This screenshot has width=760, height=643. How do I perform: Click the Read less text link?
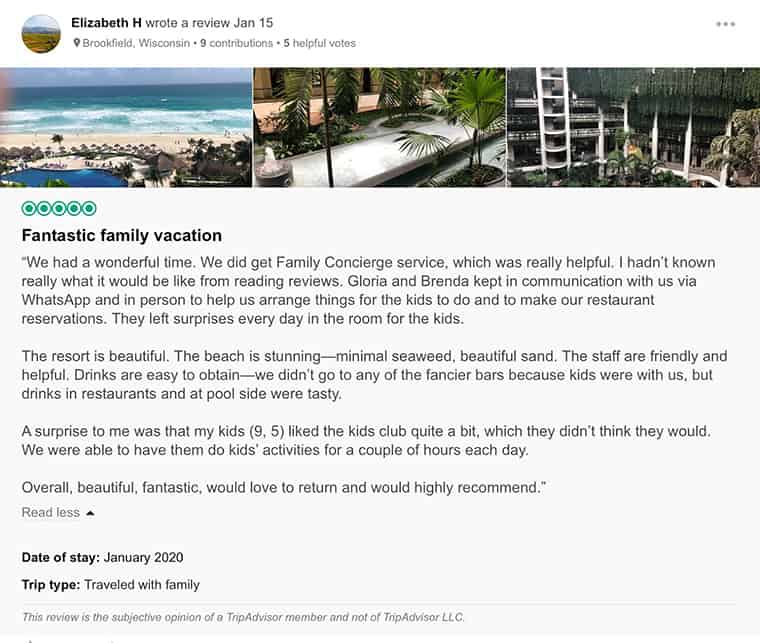[50, 512]
